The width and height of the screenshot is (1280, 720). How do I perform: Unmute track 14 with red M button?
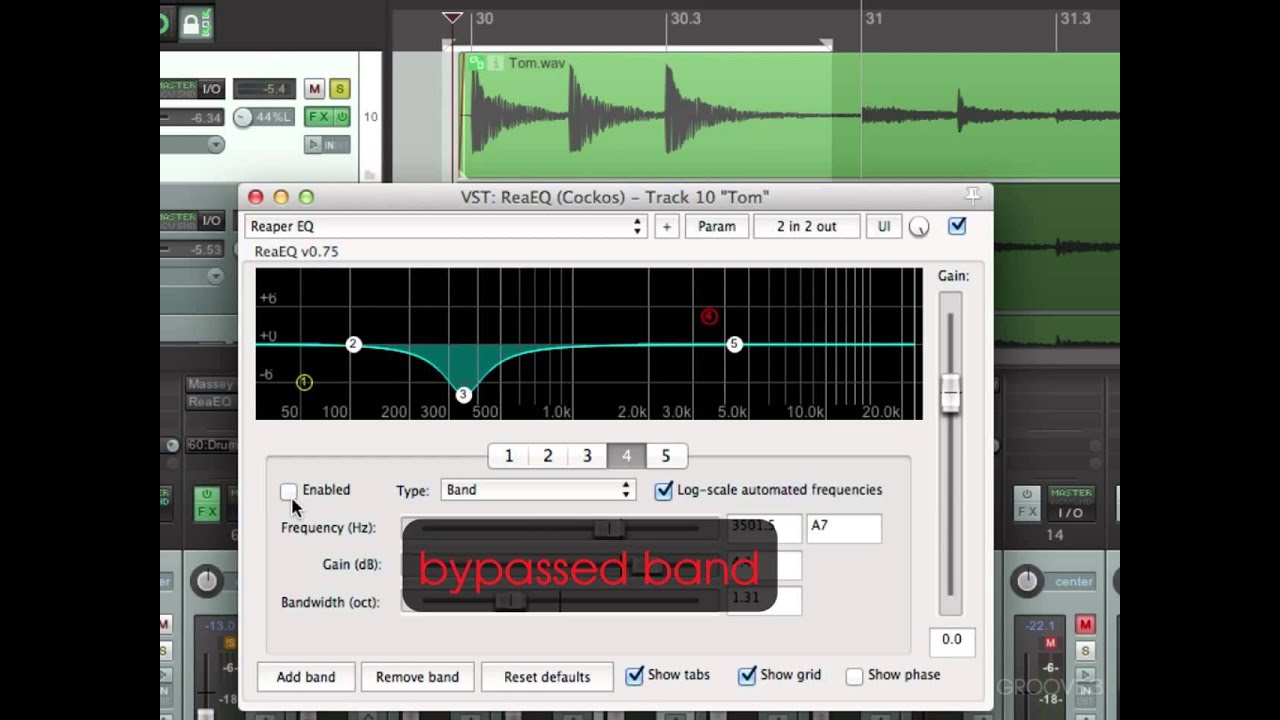(1085, 625)
